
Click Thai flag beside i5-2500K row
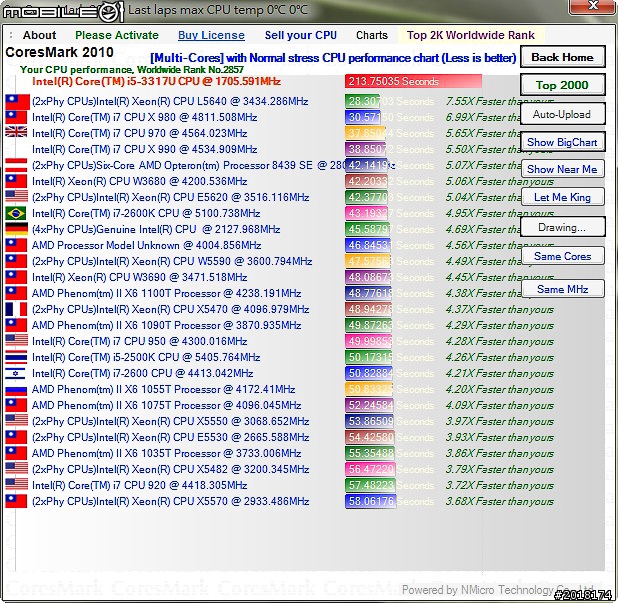17,357
